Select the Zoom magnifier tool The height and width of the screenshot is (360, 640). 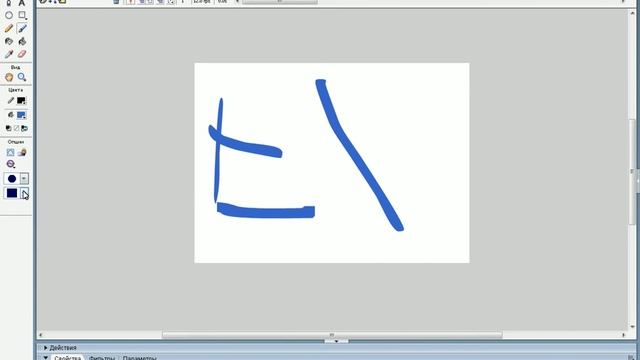pyautogui.click(x=22, y=77)
